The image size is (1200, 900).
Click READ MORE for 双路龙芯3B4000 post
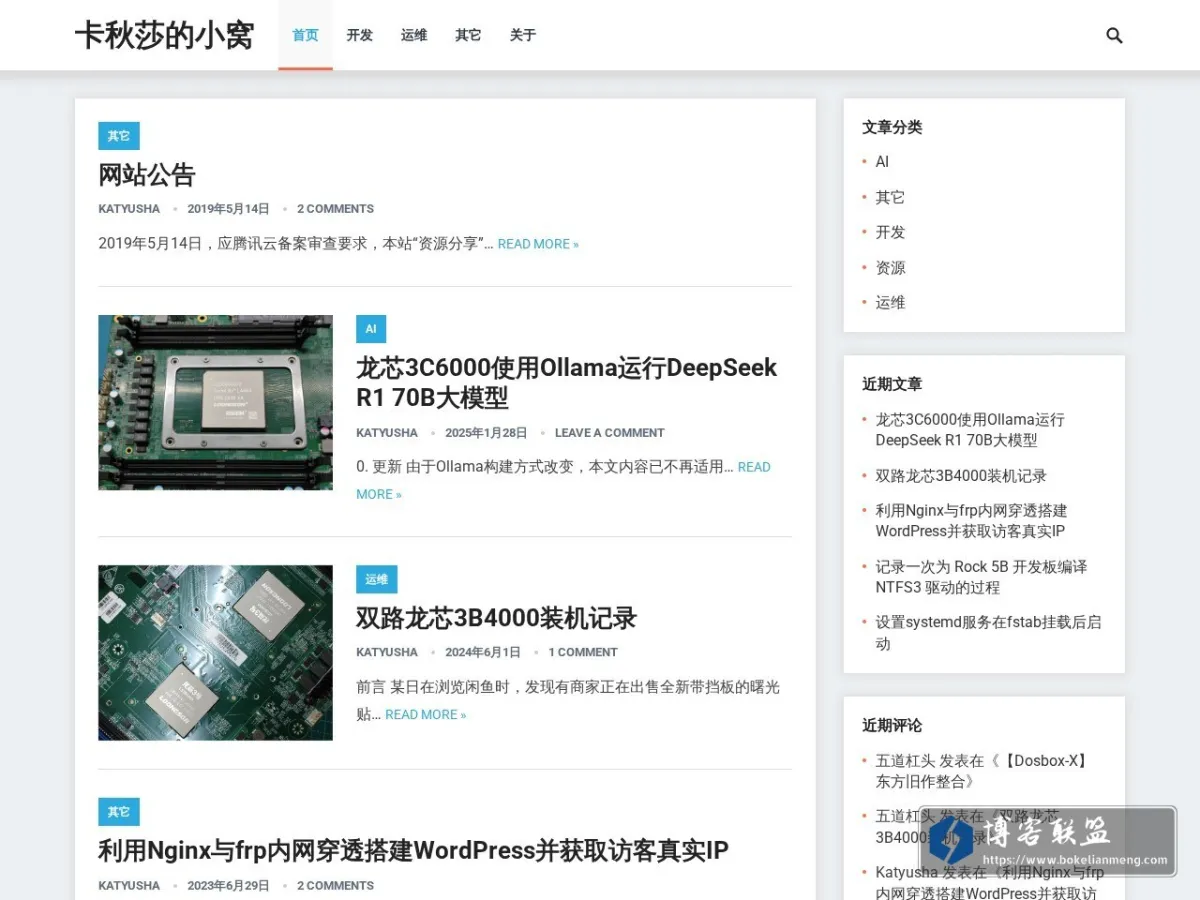[x=426, y=715]
